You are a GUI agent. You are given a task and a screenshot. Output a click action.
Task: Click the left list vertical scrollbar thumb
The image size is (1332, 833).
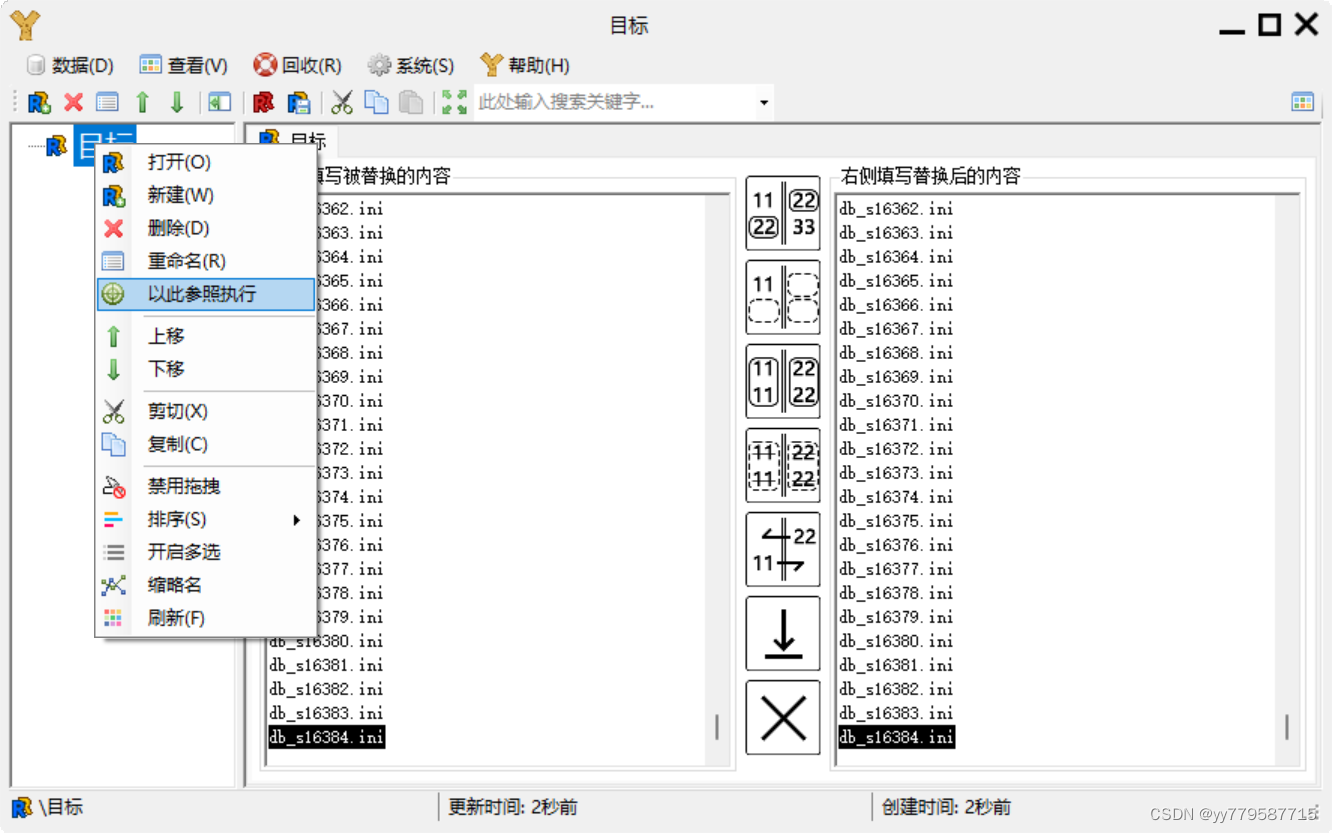pos(717,727)
